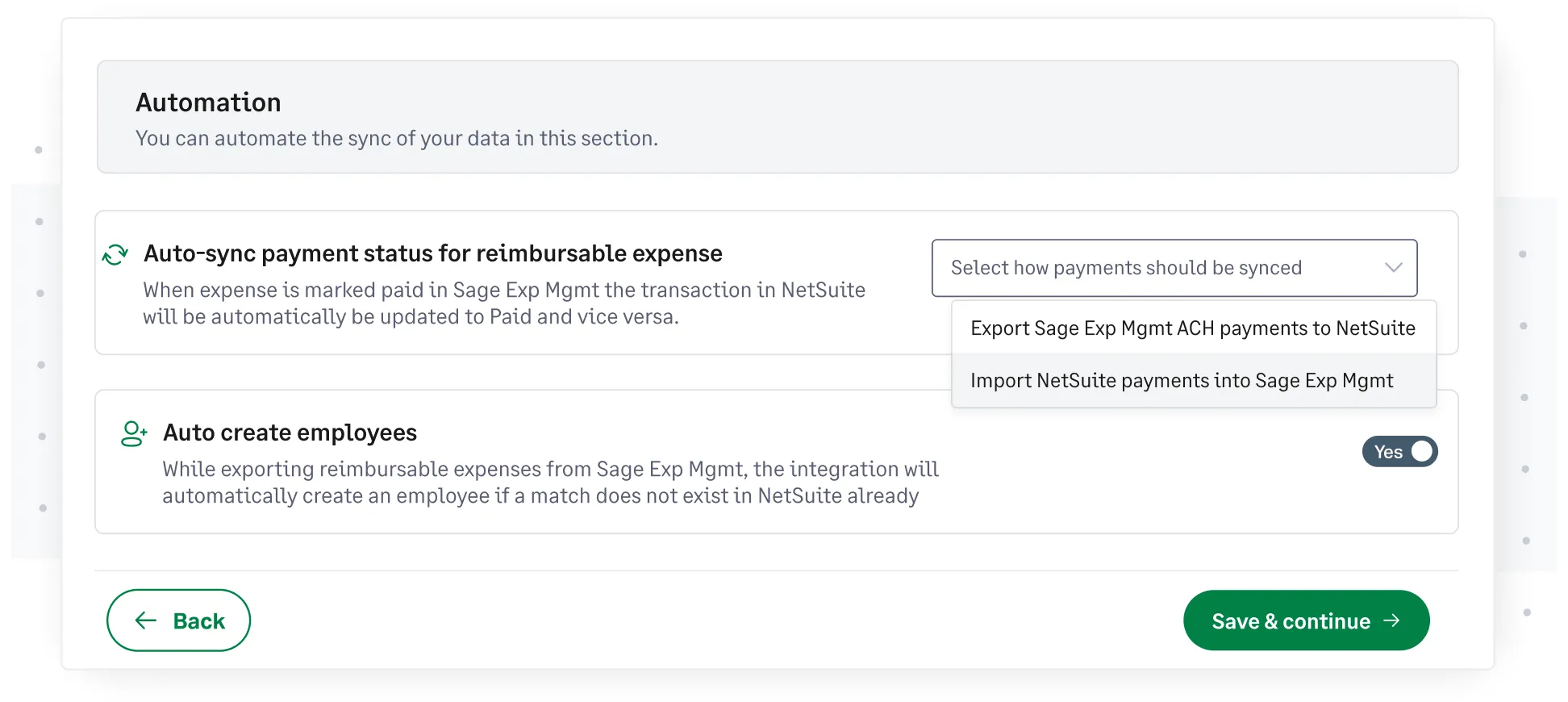The image size is (1568, 702).
Task: Click the Yes label on the toggle
Action: [1387, 453]
